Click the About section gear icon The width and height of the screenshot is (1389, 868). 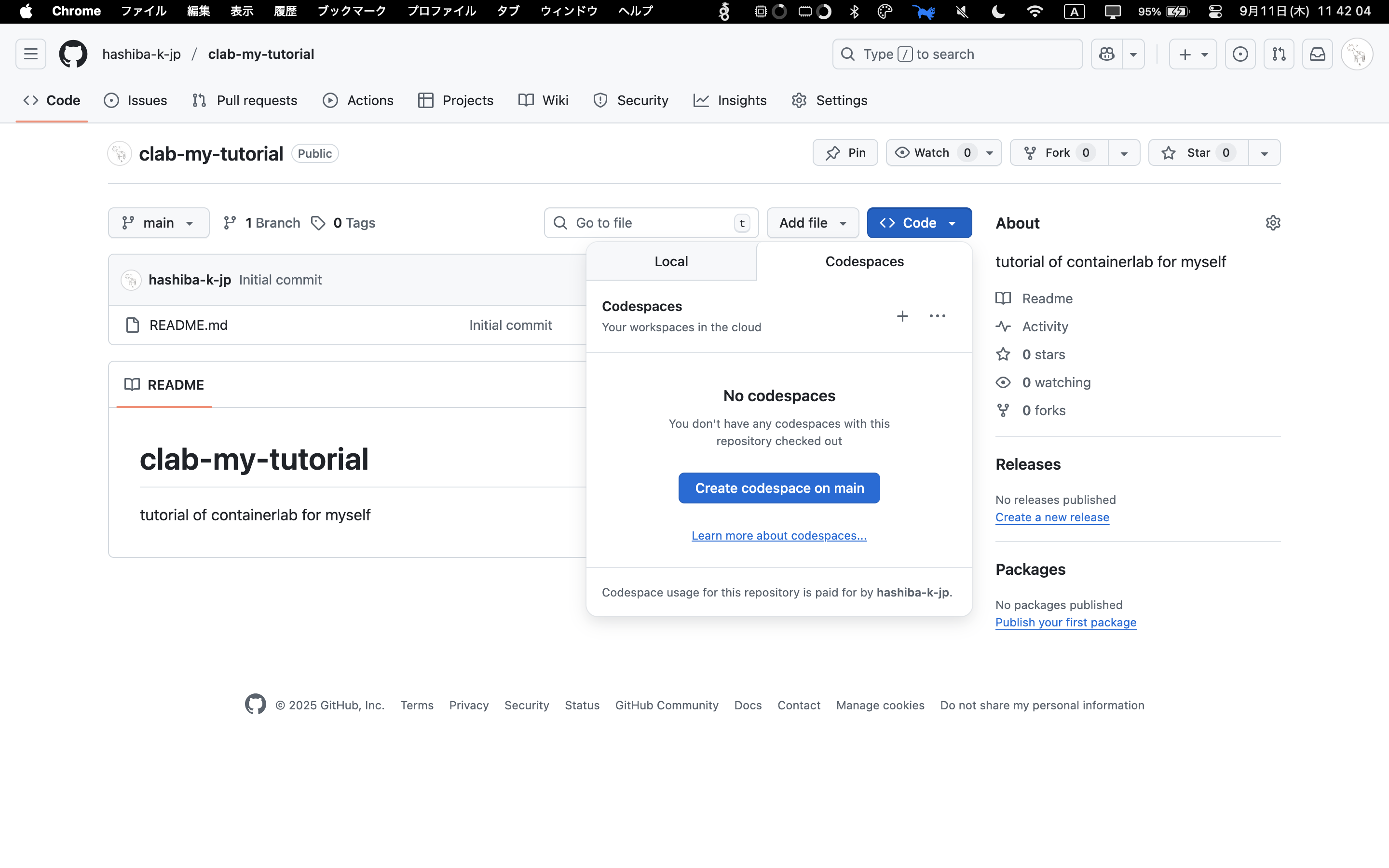tap(1272, 223)
